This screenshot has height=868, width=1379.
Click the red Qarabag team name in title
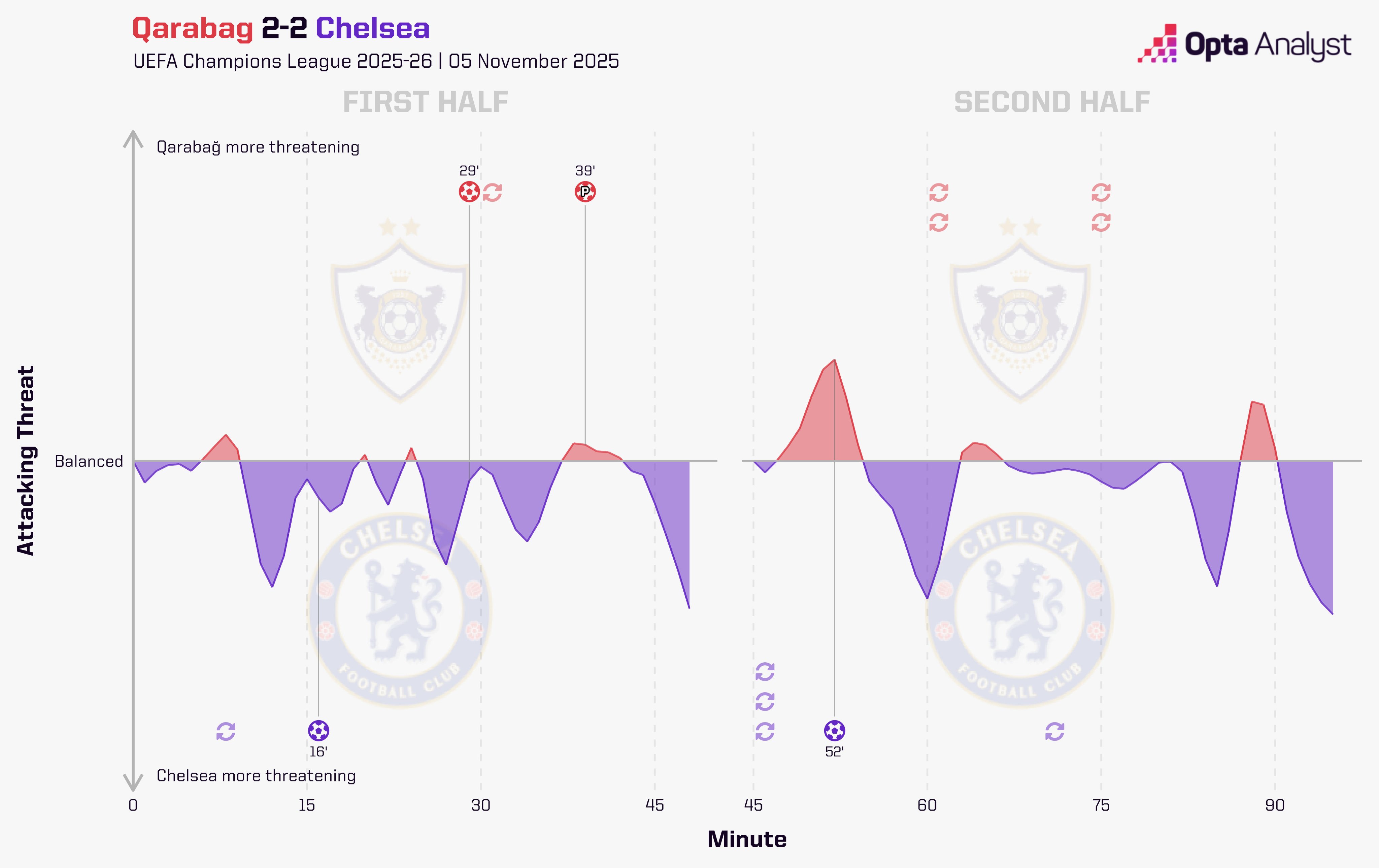(193, 29)
